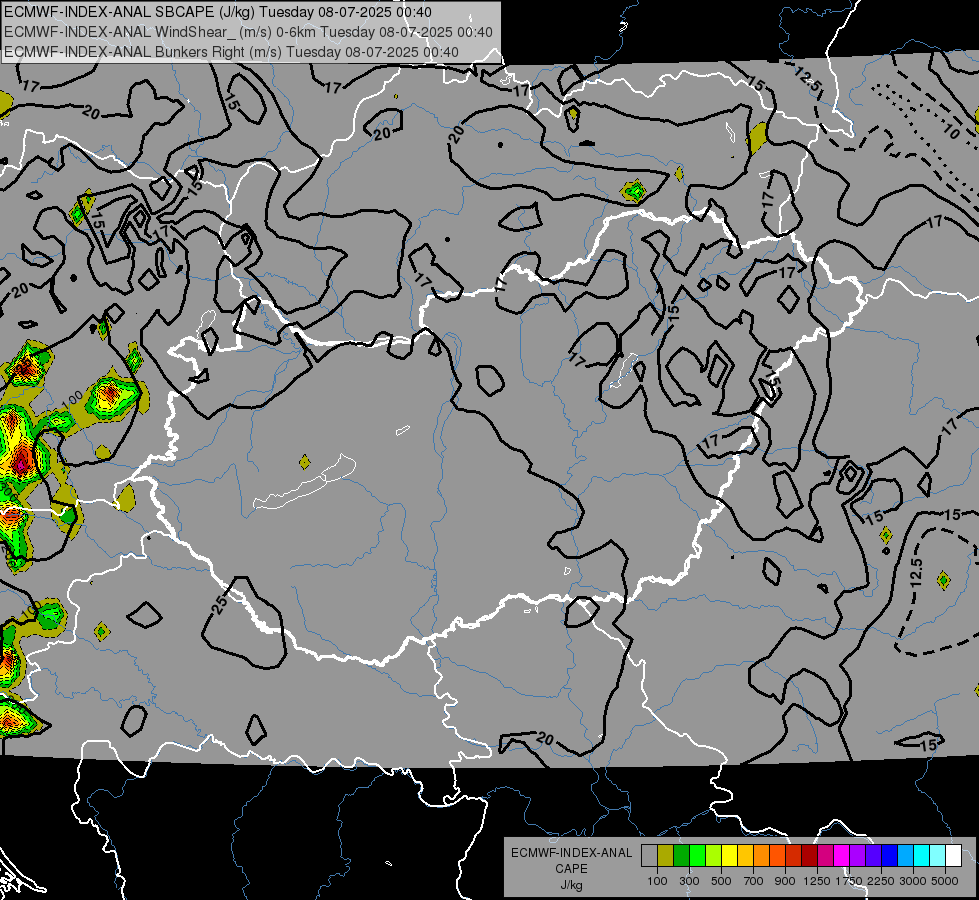Screen dimensions: 979x900
Task: Click the legend value 5000
Action: click(x=945, y=881)
